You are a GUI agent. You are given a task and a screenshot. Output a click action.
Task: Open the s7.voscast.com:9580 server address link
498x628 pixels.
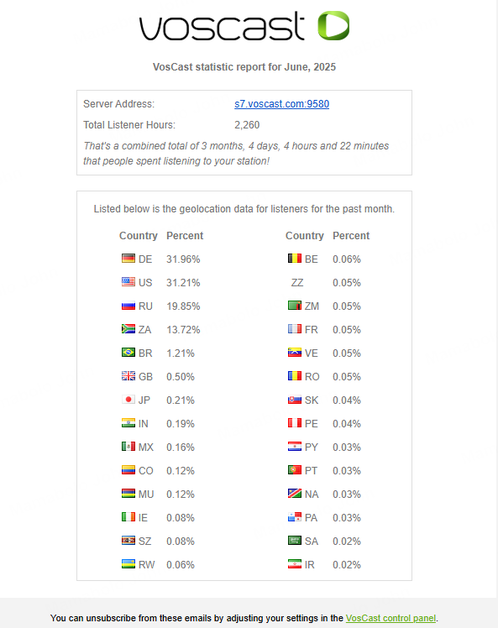[x=282, y=104]
